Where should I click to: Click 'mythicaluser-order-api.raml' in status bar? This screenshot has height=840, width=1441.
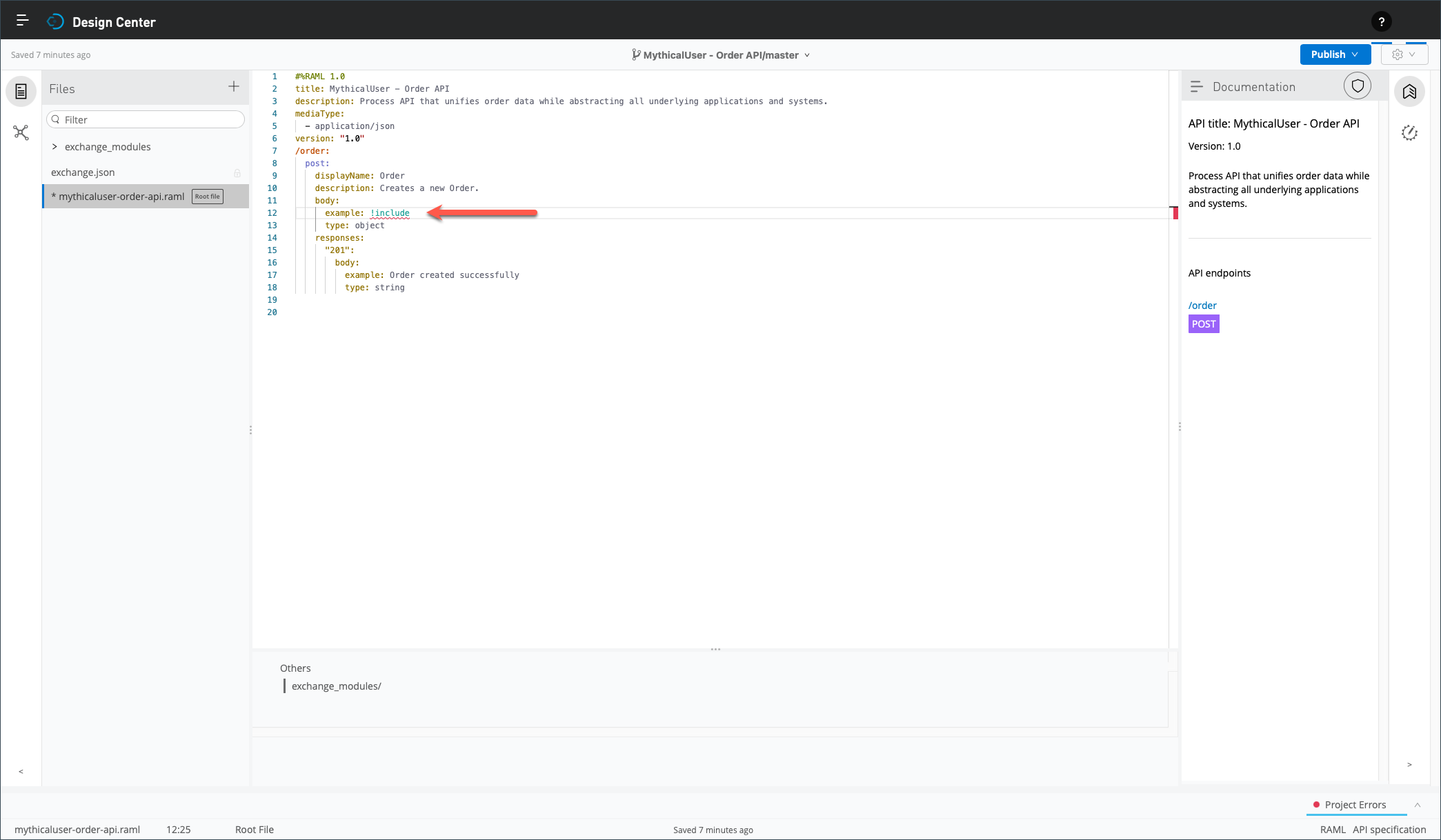point(77,830)
